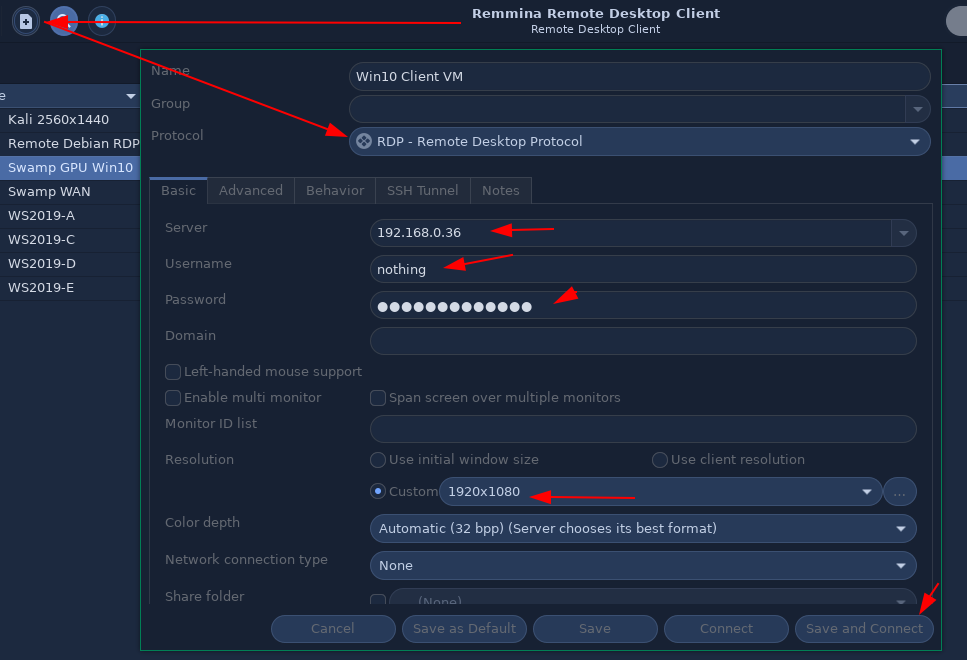Open the Color depth dropdown

(x=643, y=529)
